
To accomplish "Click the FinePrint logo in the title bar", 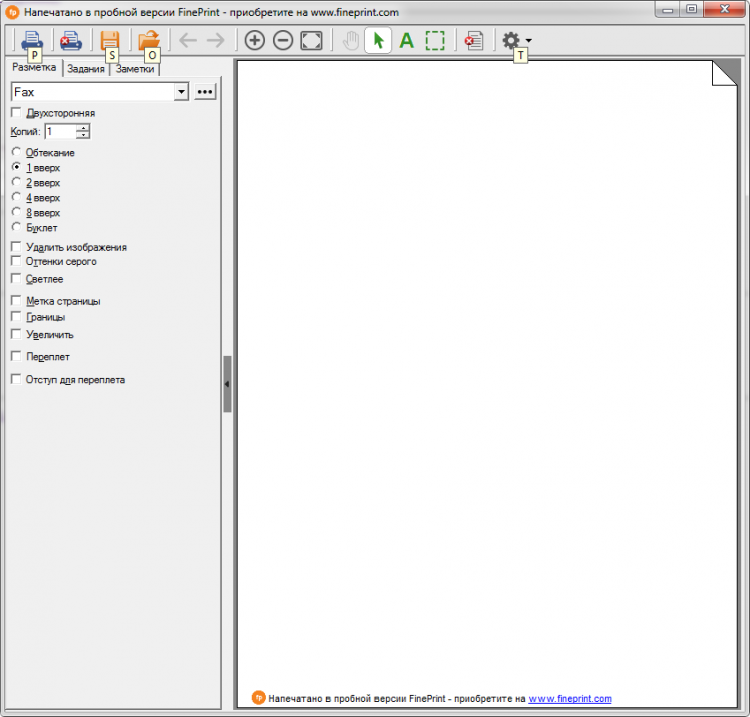I will [12, 12].
